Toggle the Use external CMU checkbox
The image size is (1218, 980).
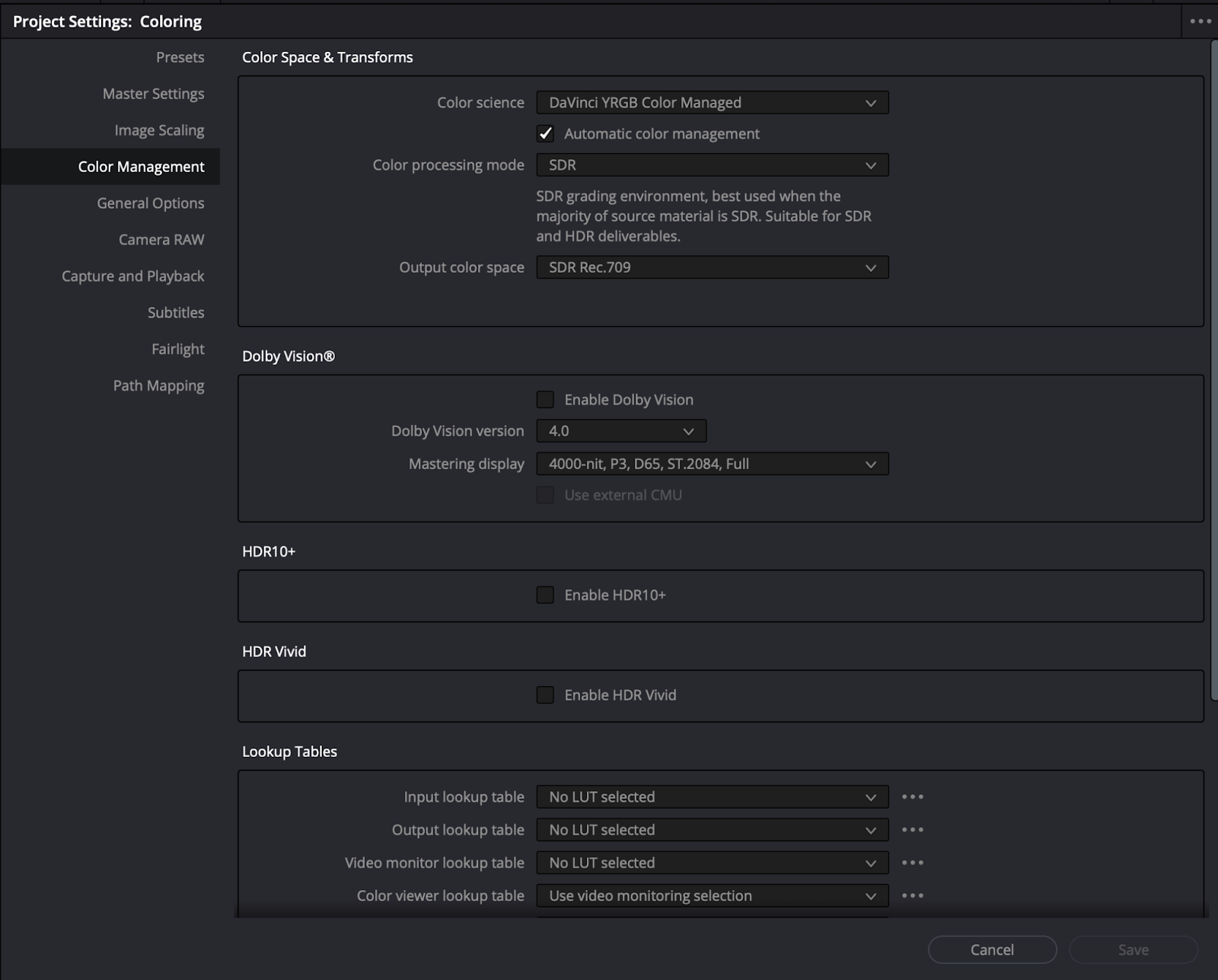[545, 495]
